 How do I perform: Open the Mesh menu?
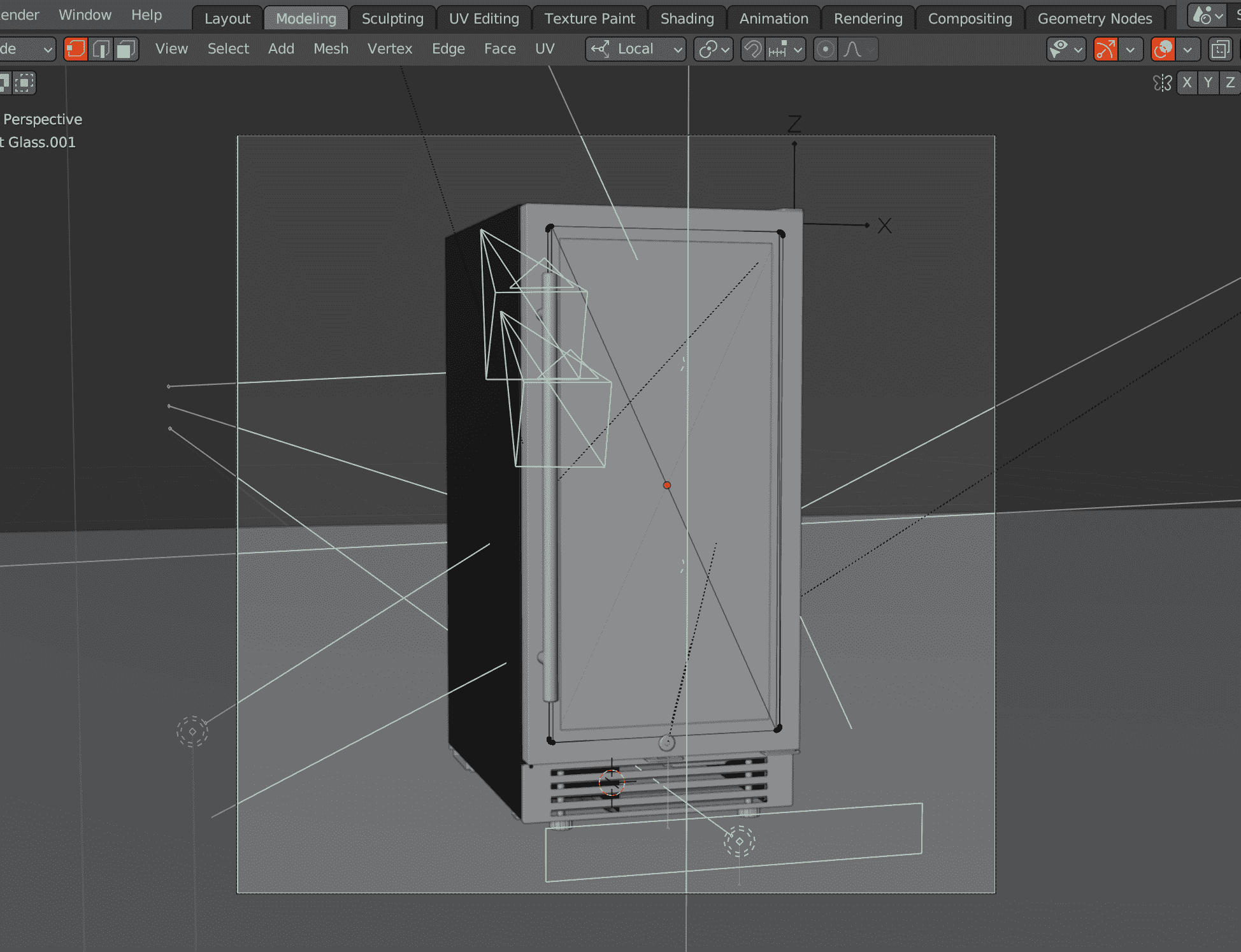331,49
